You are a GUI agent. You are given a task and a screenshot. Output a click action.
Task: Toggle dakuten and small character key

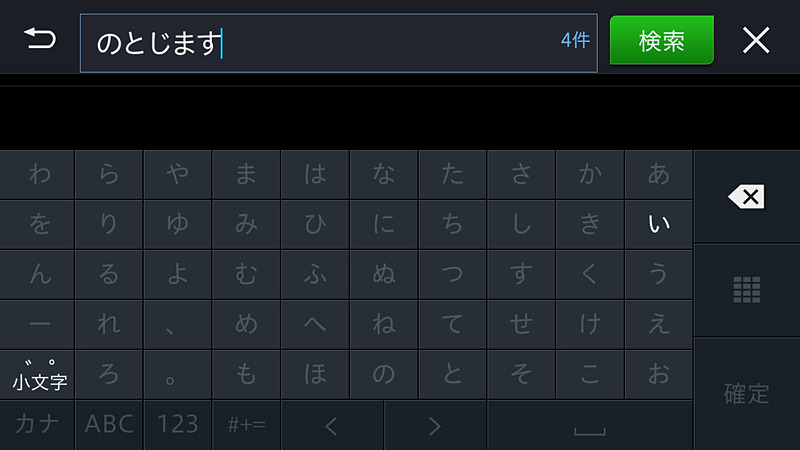(40, 374)
